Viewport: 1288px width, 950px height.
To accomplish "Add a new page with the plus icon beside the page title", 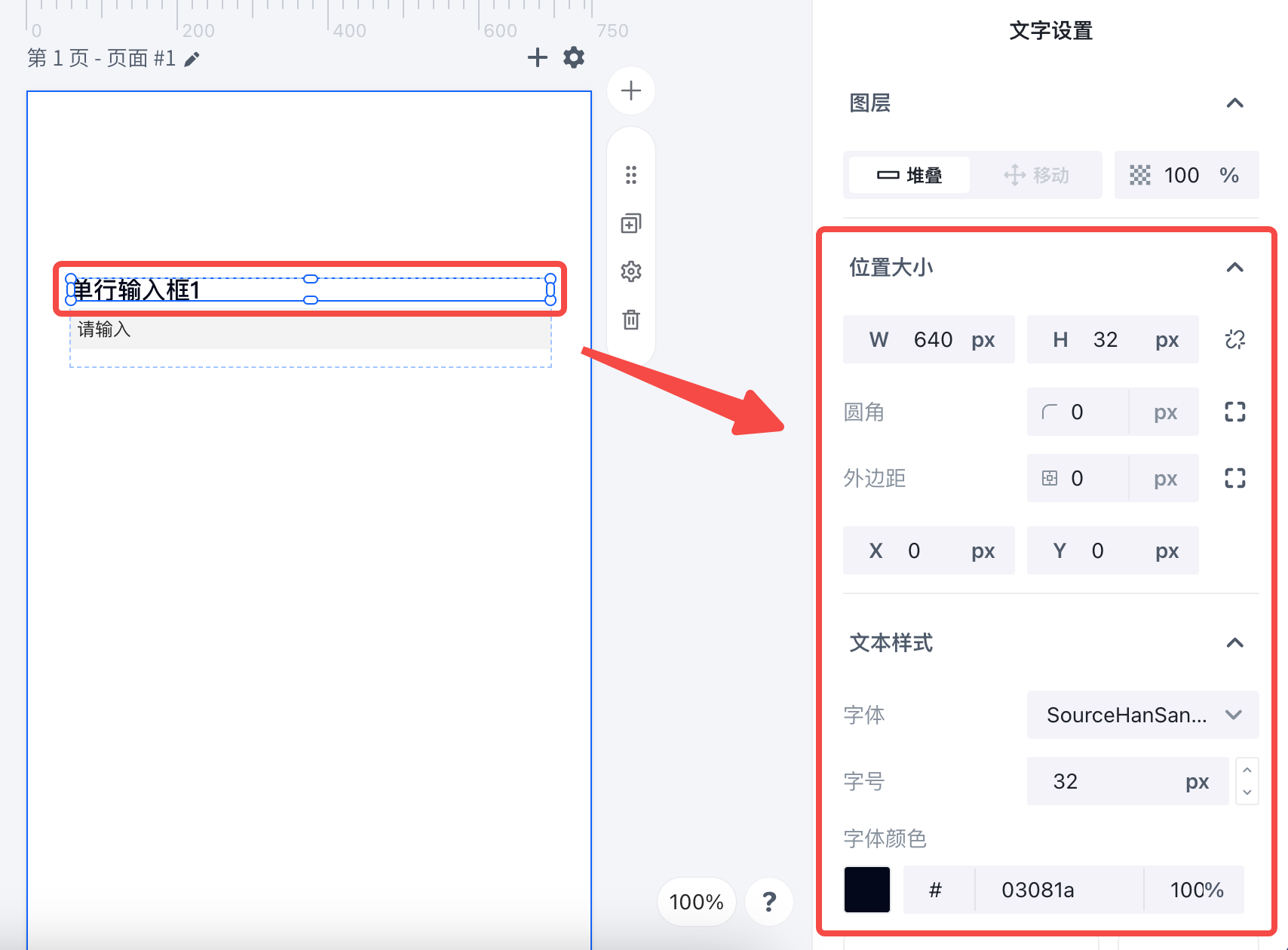I will [x=537, y=57].
